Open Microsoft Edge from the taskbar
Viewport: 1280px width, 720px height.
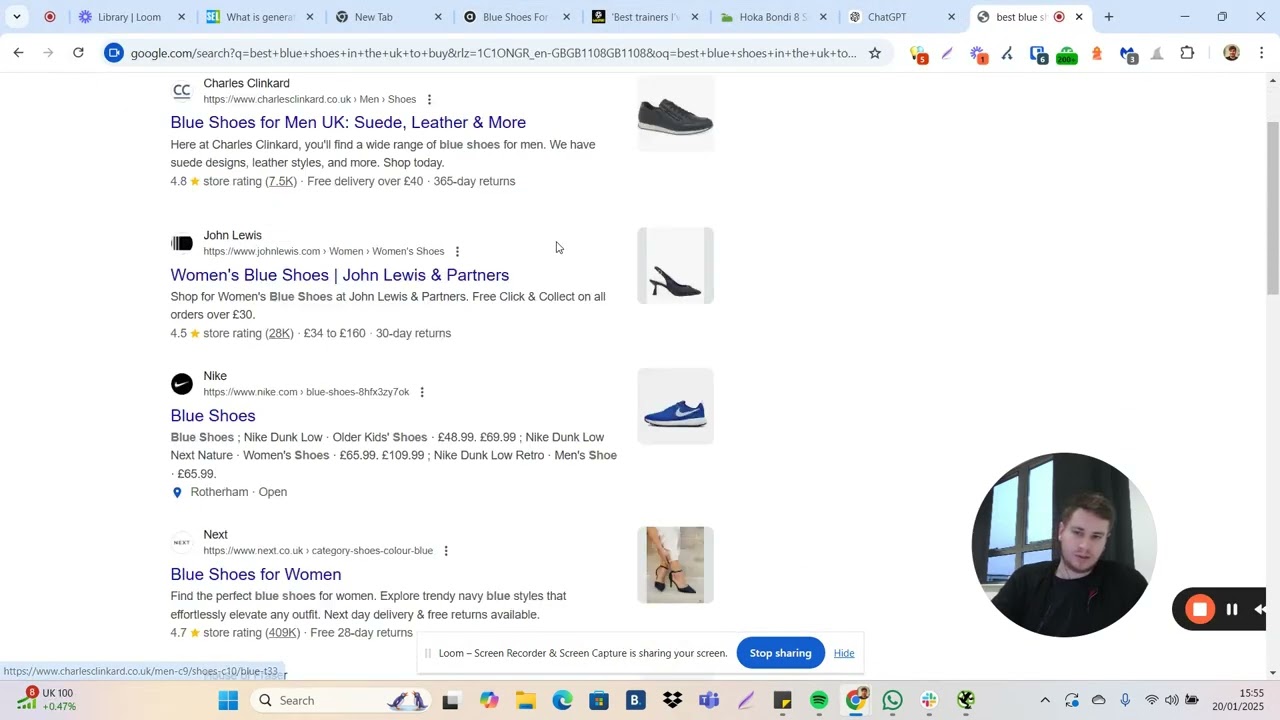(562, 700)
